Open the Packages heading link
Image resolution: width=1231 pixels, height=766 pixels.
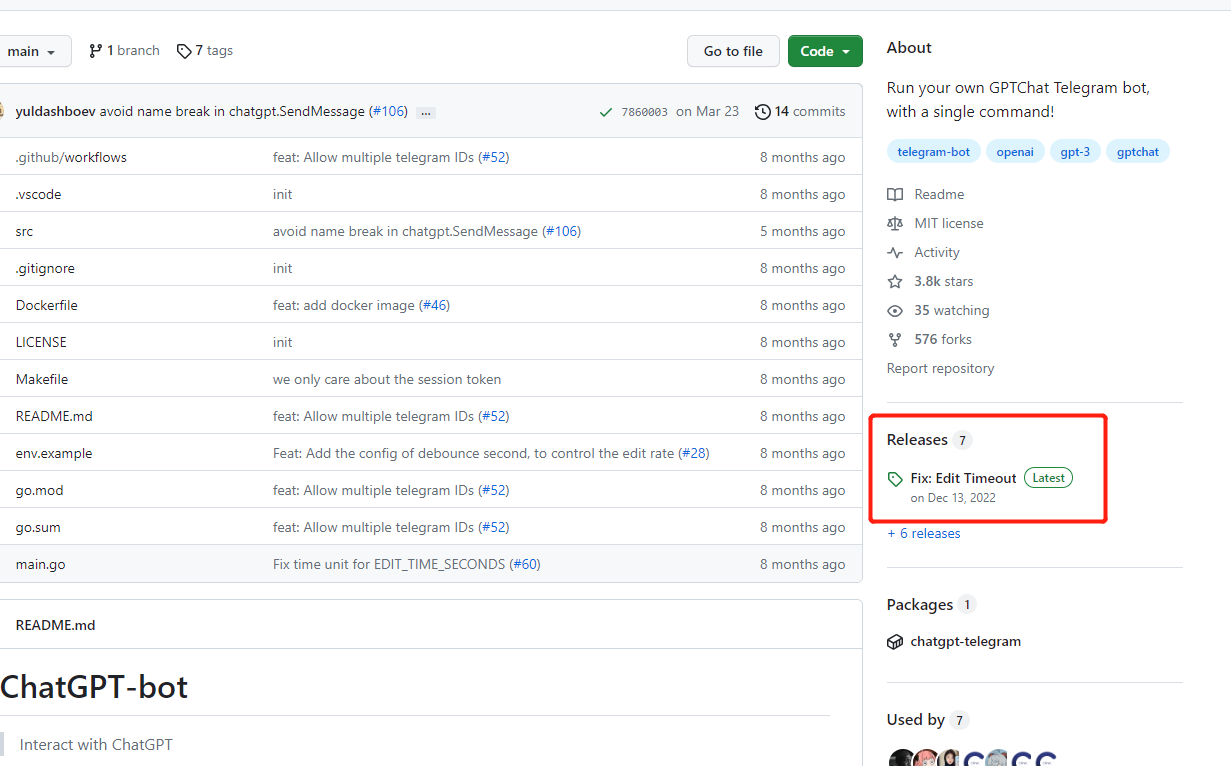[x=920, y=604]
